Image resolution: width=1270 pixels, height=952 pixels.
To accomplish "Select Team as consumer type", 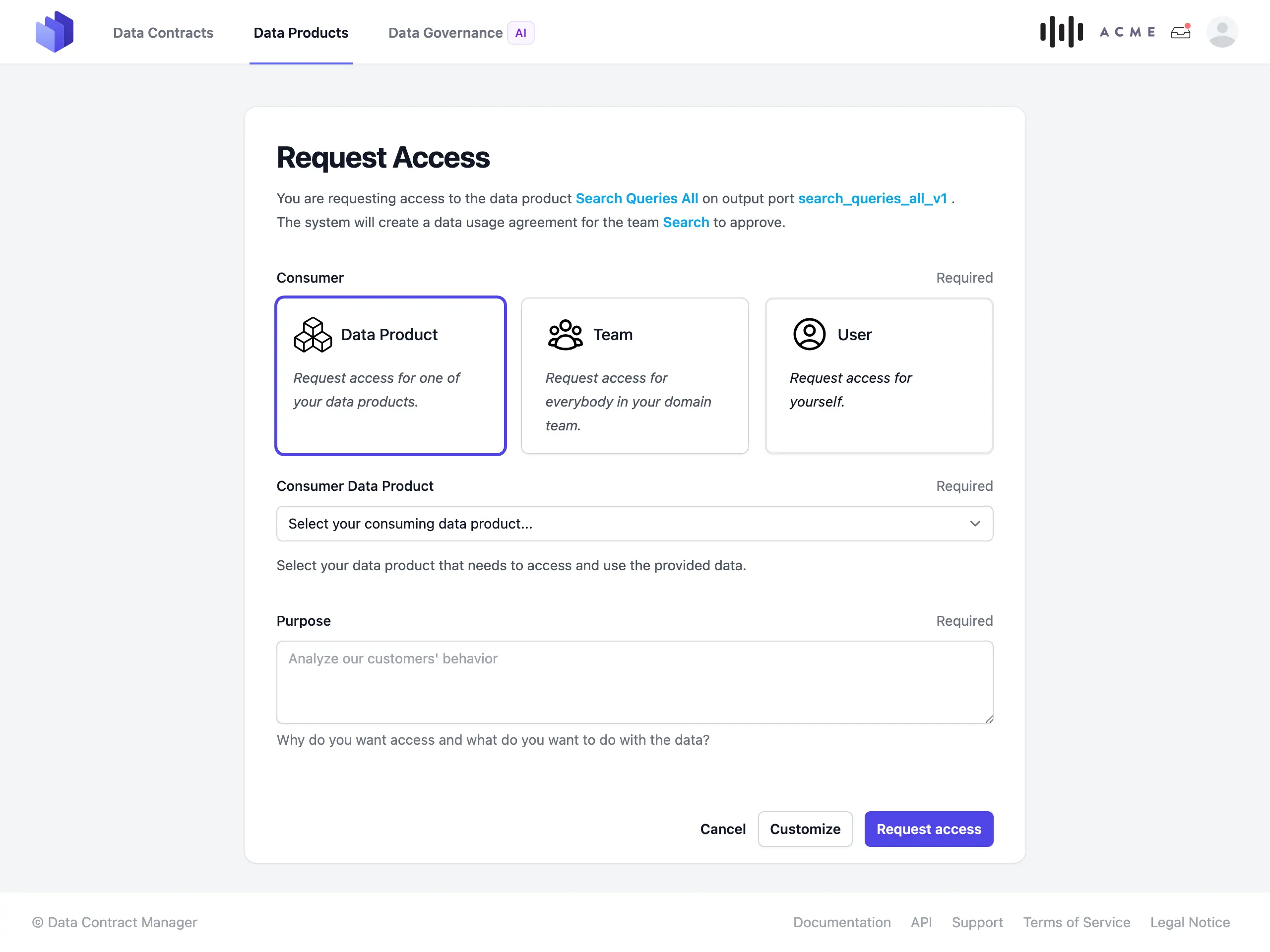I will (635, 376).
